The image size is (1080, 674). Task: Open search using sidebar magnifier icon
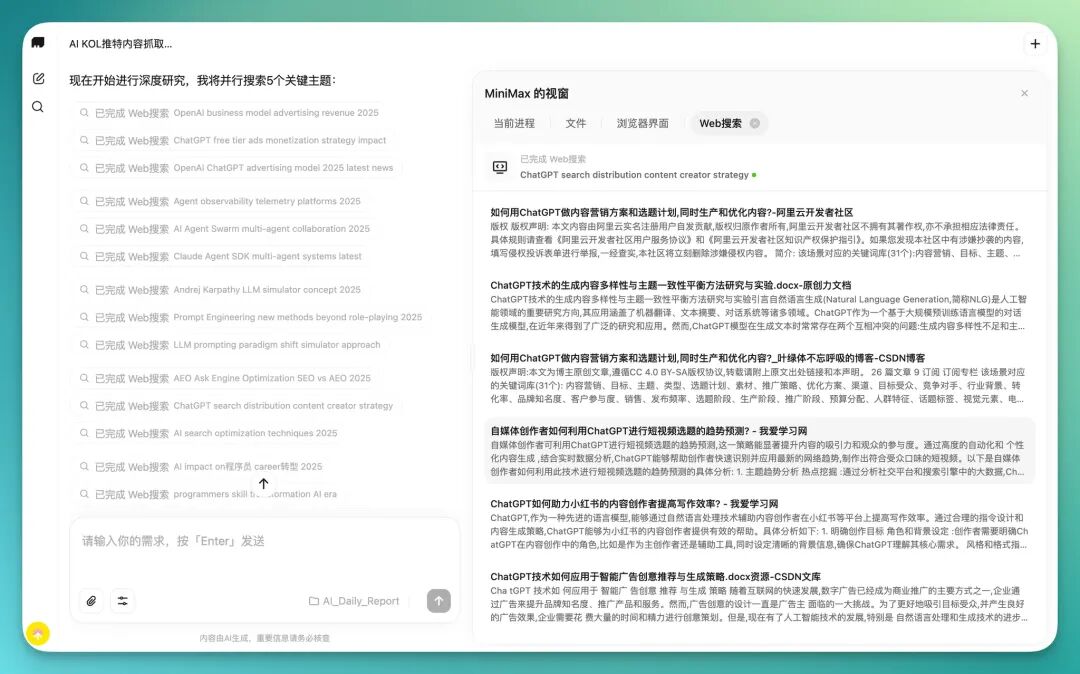coord(38,107)
